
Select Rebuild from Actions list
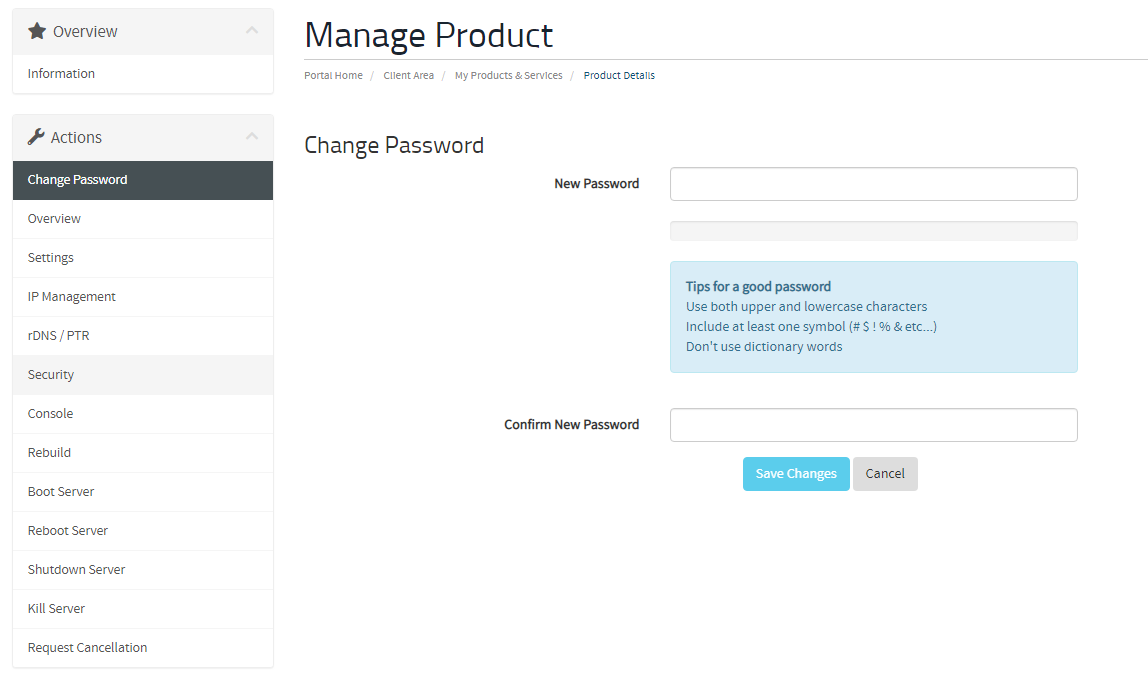coord(143,452)
